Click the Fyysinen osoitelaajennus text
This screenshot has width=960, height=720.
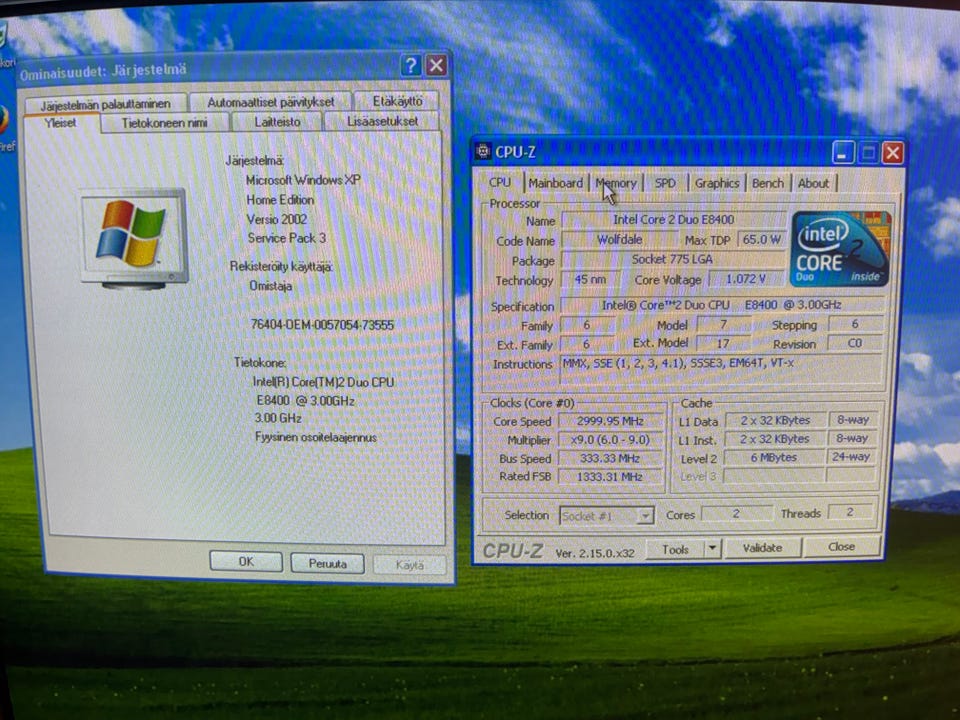pyautogui.click(x=316, y=438)
